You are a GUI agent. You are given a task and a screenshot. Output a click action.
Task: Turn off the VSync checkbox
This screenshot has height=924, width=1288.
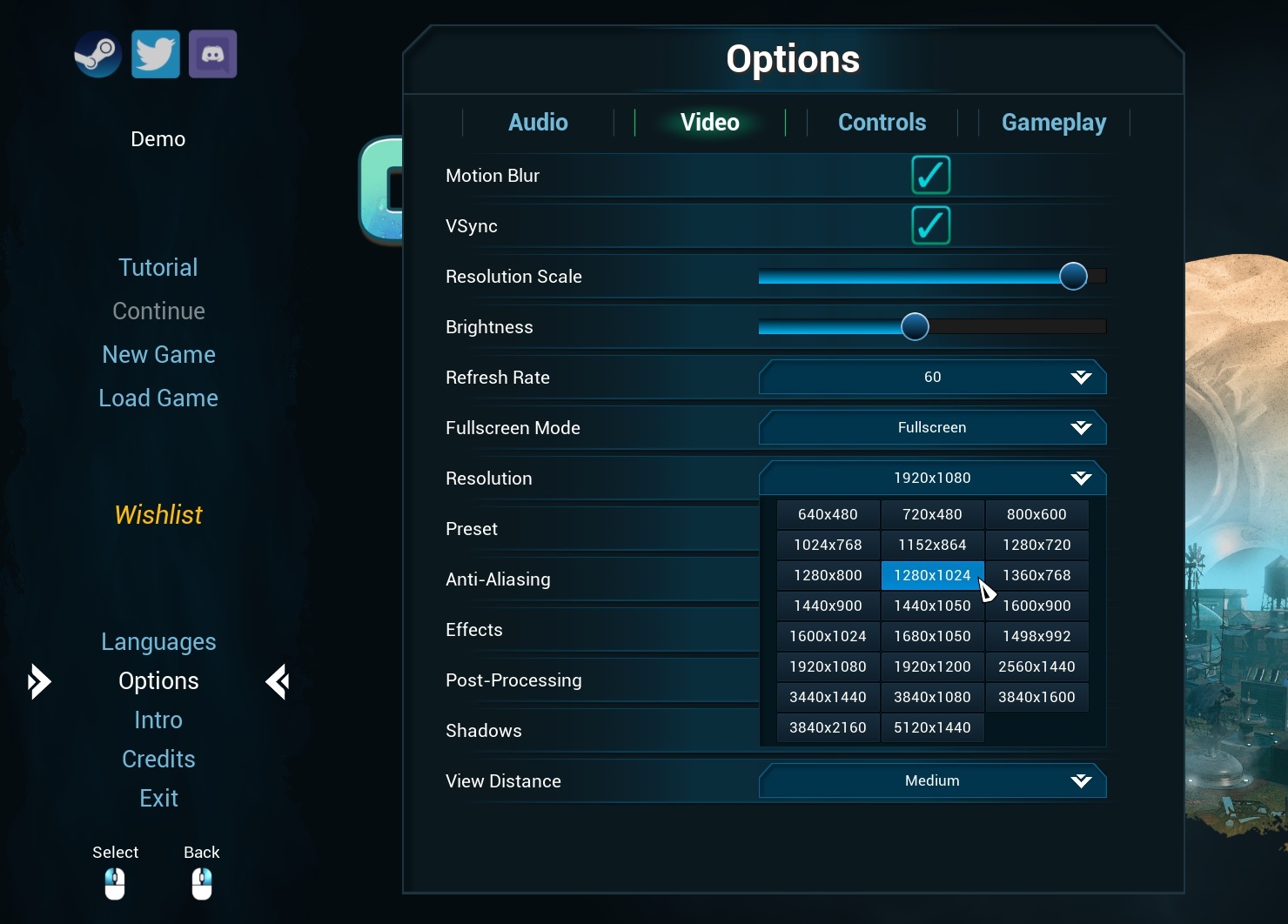point(930,225)
